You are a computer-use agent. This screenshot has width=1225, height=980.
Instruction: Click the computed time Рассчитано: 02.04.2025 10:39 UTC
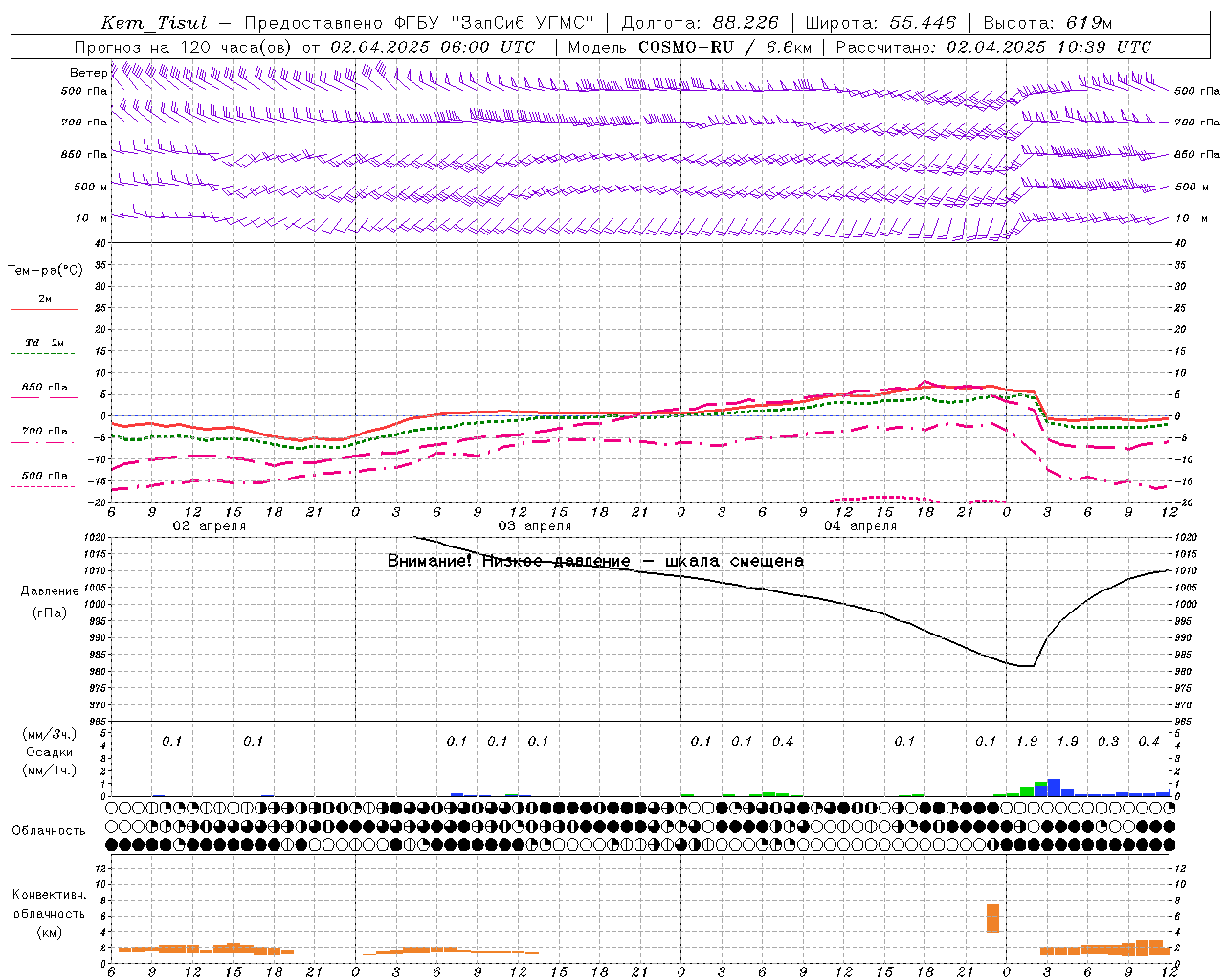coord(993,47)
